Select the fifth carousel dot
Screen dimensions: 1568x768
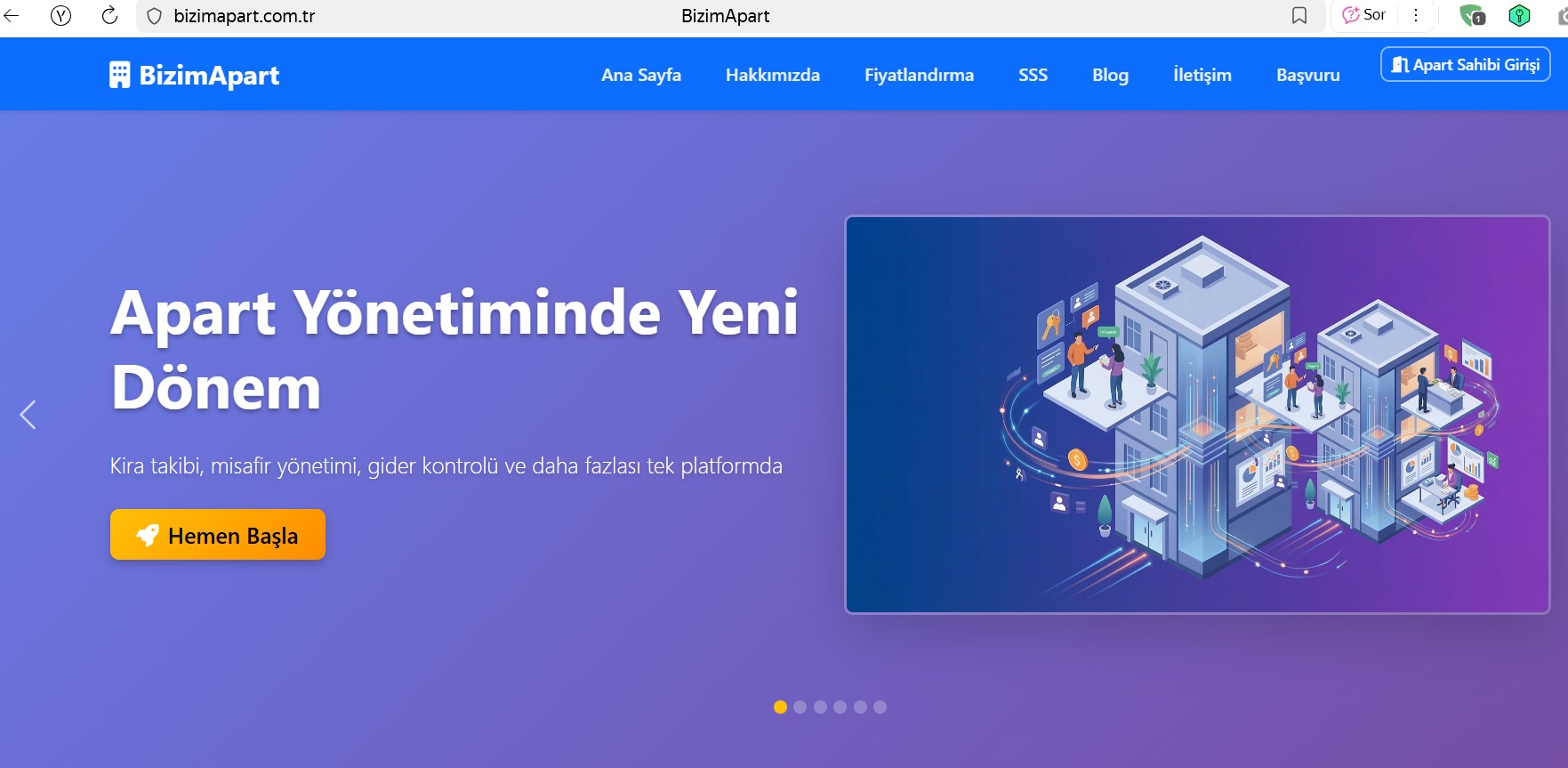860,707
